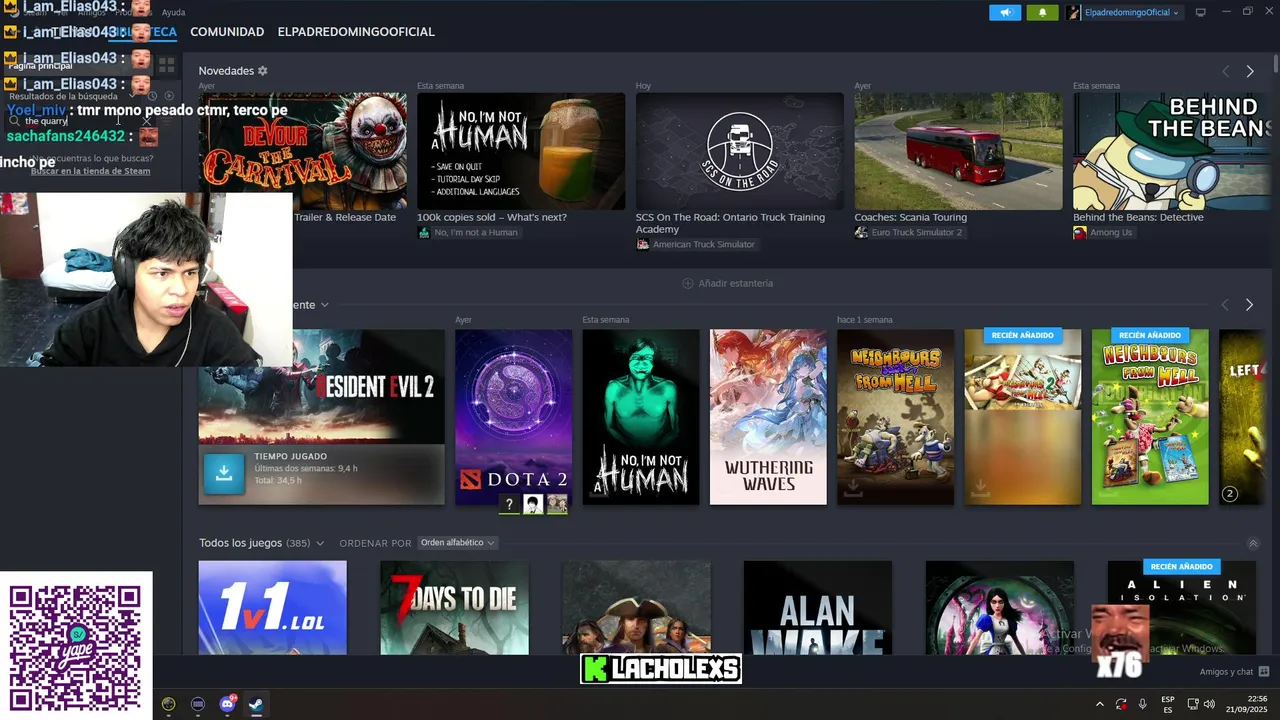Go to previous Novedades page arrow
The width and height of the screenshot is (1280, 720).
(x=1225, y=71)
